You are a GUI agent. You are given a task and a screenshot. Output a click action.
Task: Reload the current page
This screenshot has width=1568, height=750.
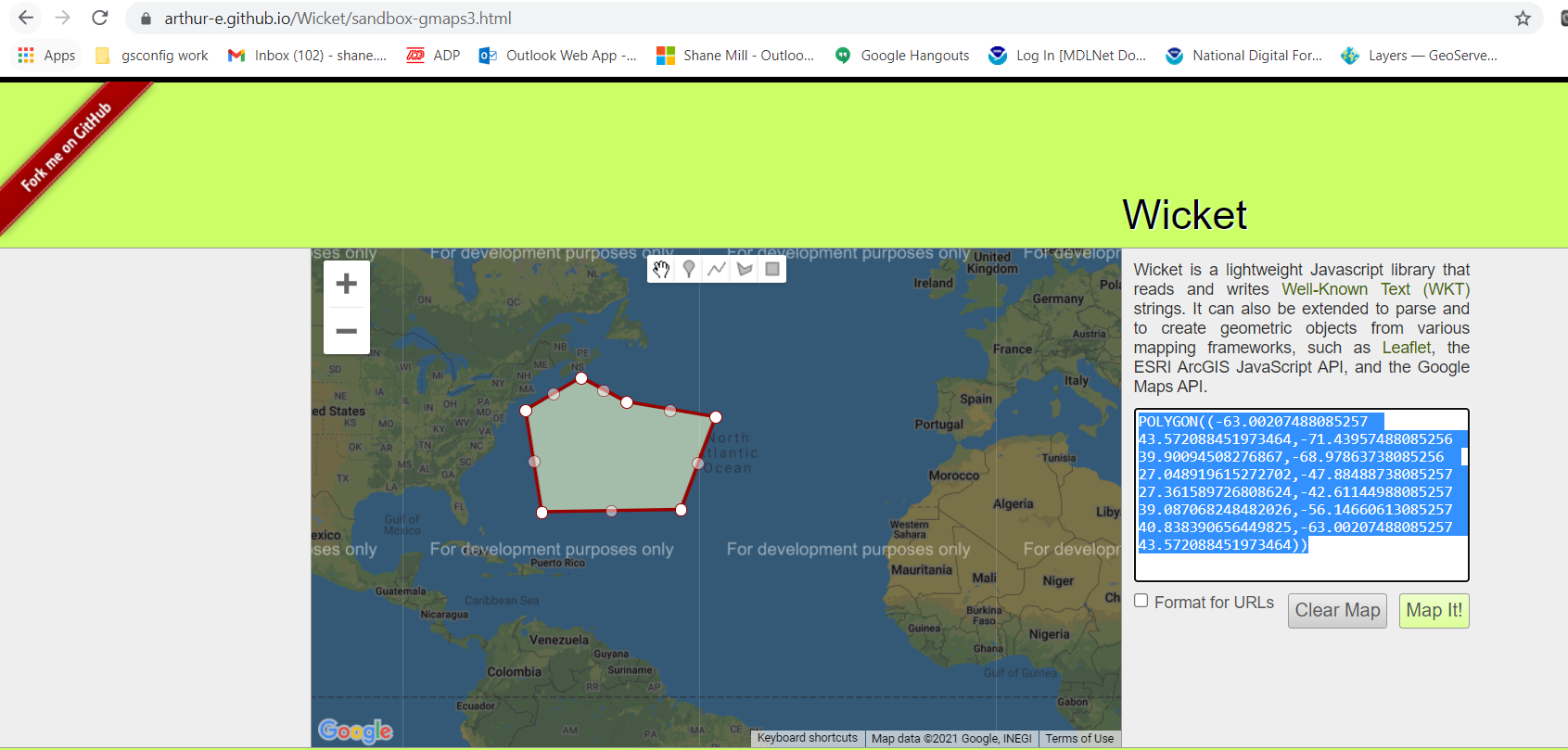click(100, 18)
